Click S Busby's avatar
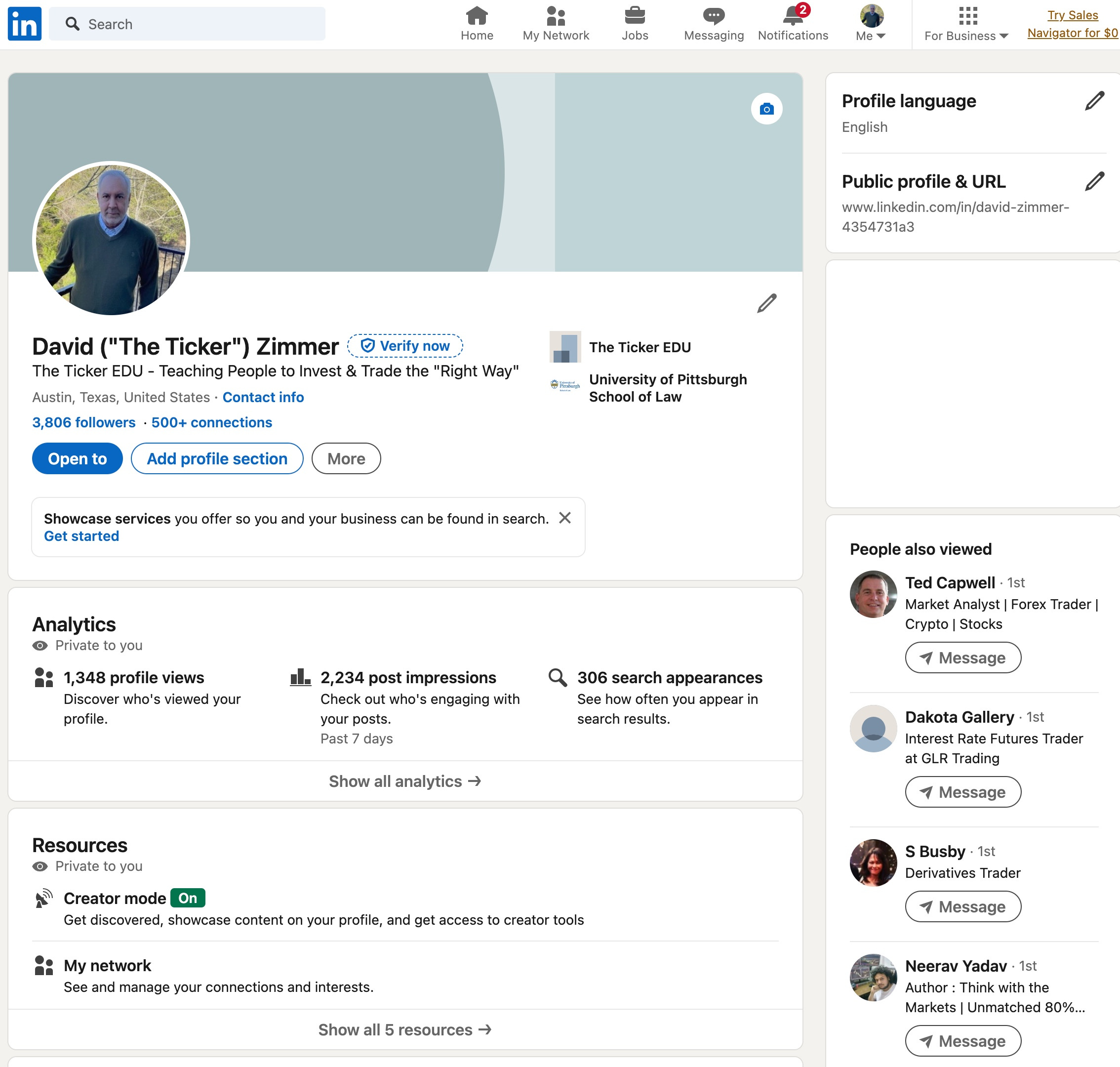 click(x=873, y=863)
